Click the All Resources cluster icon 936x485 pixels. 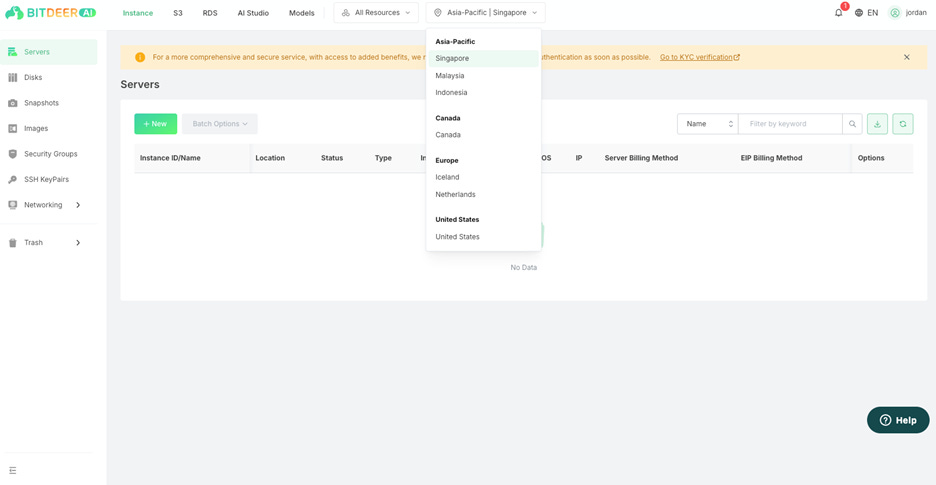(346, 13)
